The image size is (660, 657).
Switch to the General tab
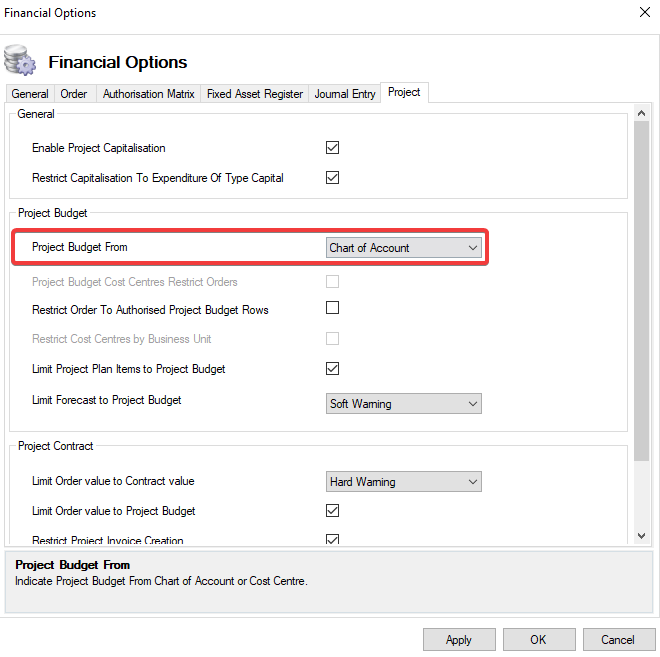30,94
